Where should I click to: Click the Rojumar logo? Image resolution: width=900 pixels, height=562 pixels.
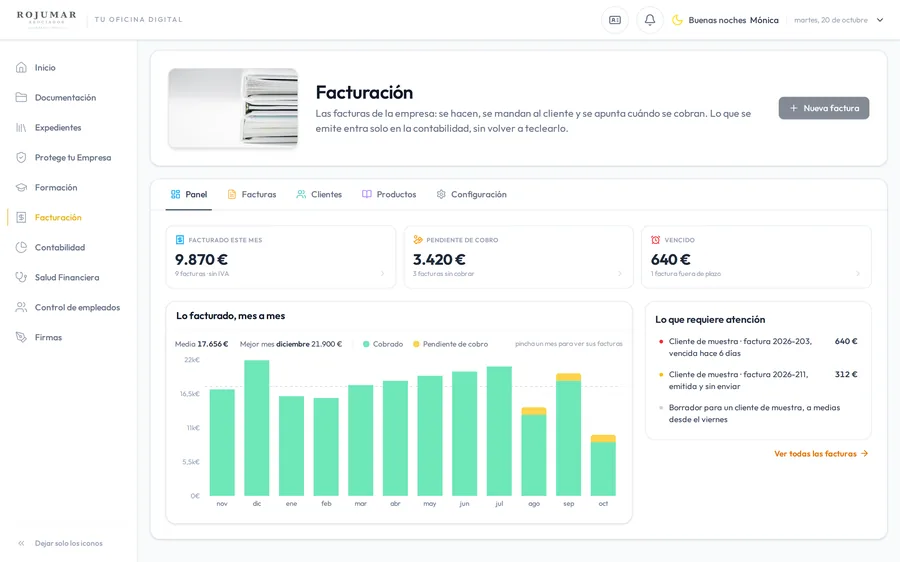46,19
